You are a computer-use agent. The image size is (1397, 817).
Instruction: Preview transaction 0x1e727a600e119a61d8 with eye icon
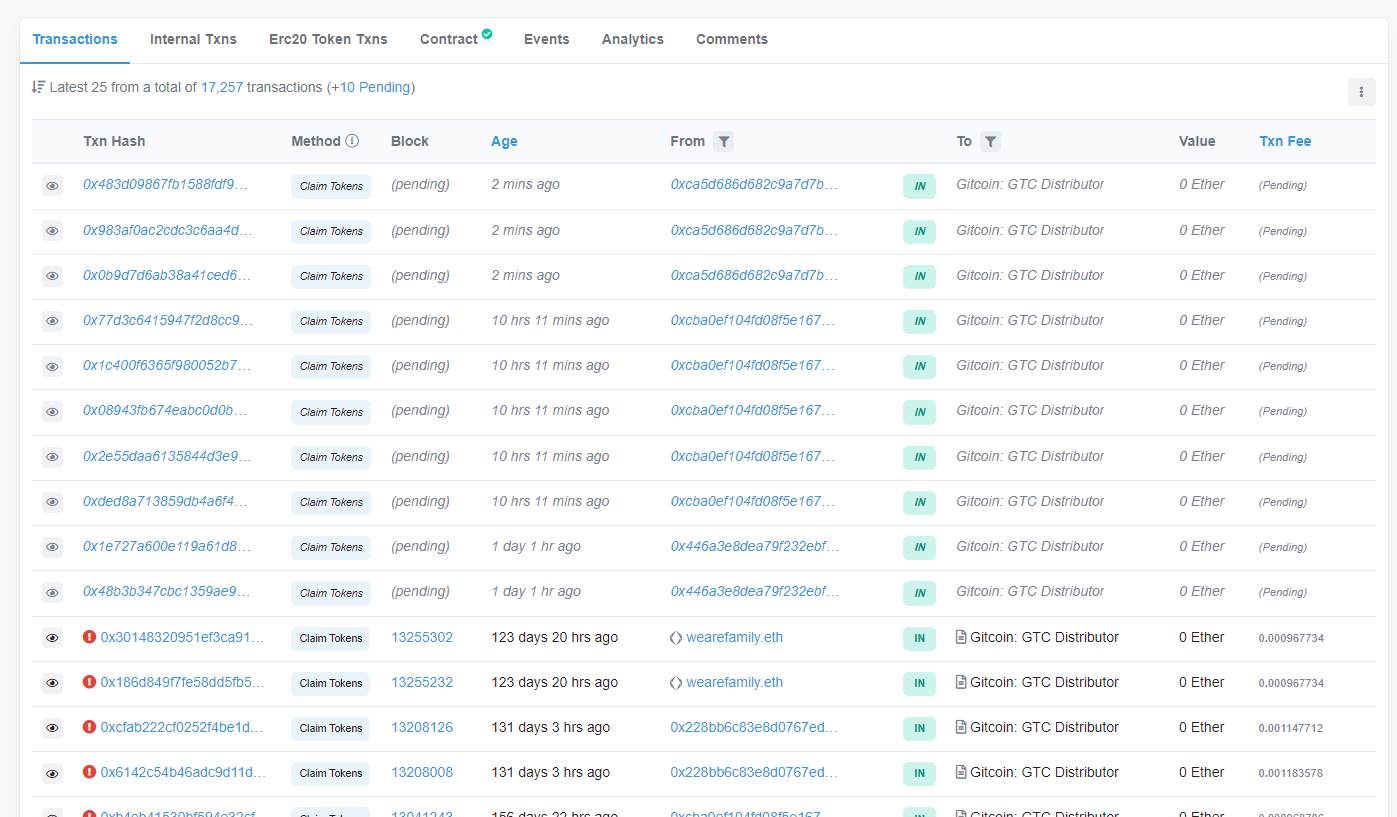tap(52, 547)
